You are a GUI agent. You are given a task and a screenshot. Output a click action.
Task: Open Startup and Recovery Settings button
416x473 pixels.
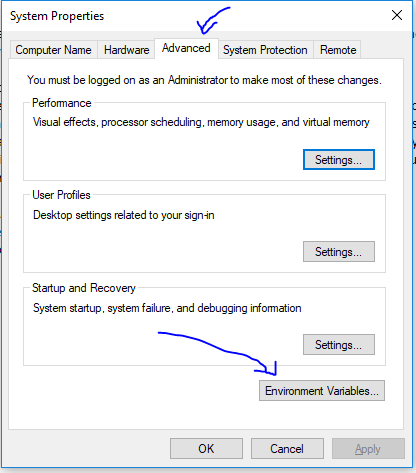[x=339, y=344]
